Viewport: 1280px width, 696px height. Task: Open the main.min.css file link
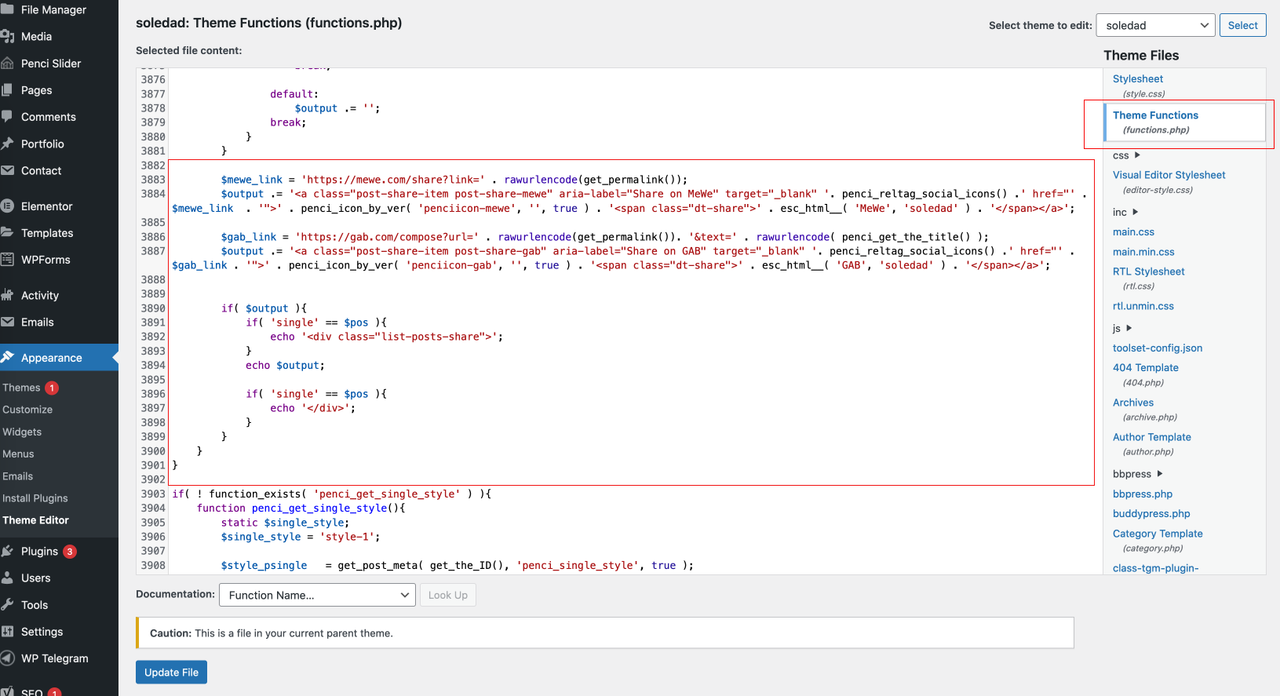pos(1144,252)
